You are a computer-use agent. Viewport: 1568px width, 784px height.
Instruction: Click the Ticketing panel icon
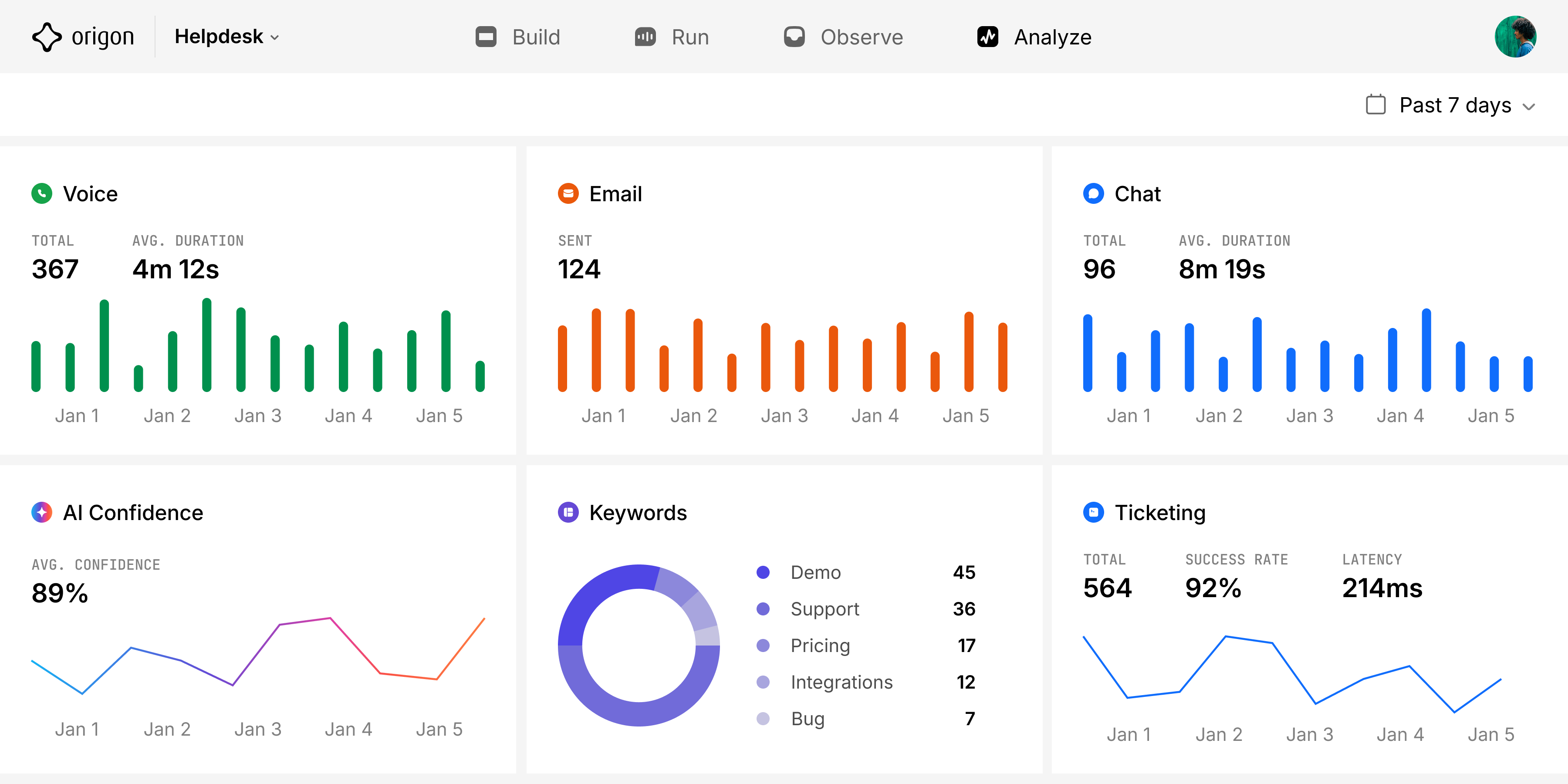point(1094,513)
